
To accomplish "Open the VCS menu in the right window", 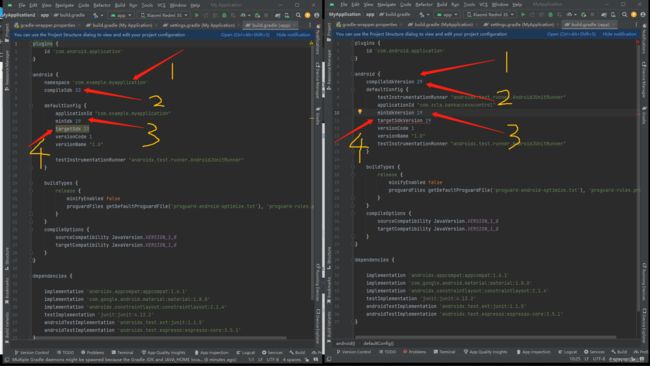I will [x=483, y=5].
